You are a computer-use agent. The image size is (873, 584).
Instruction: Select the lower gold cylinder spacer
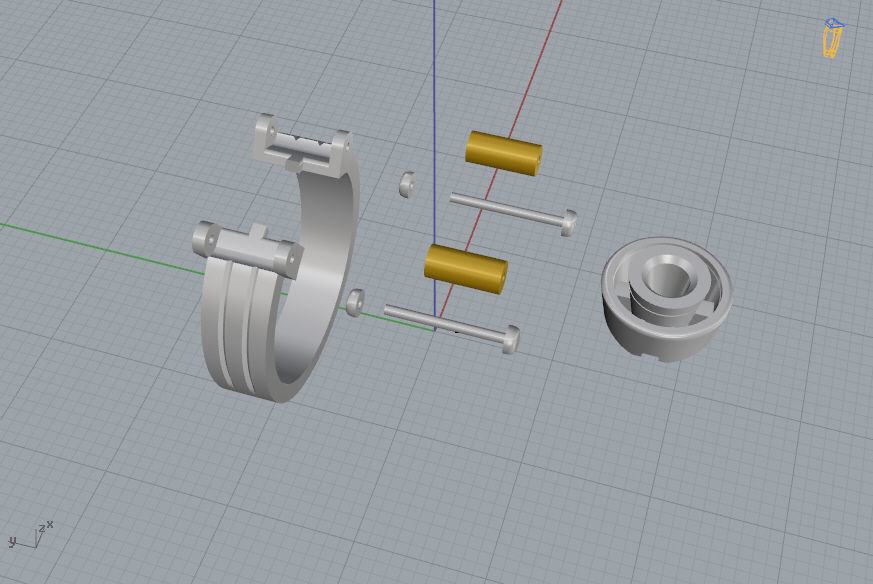[x=465, y=268]
